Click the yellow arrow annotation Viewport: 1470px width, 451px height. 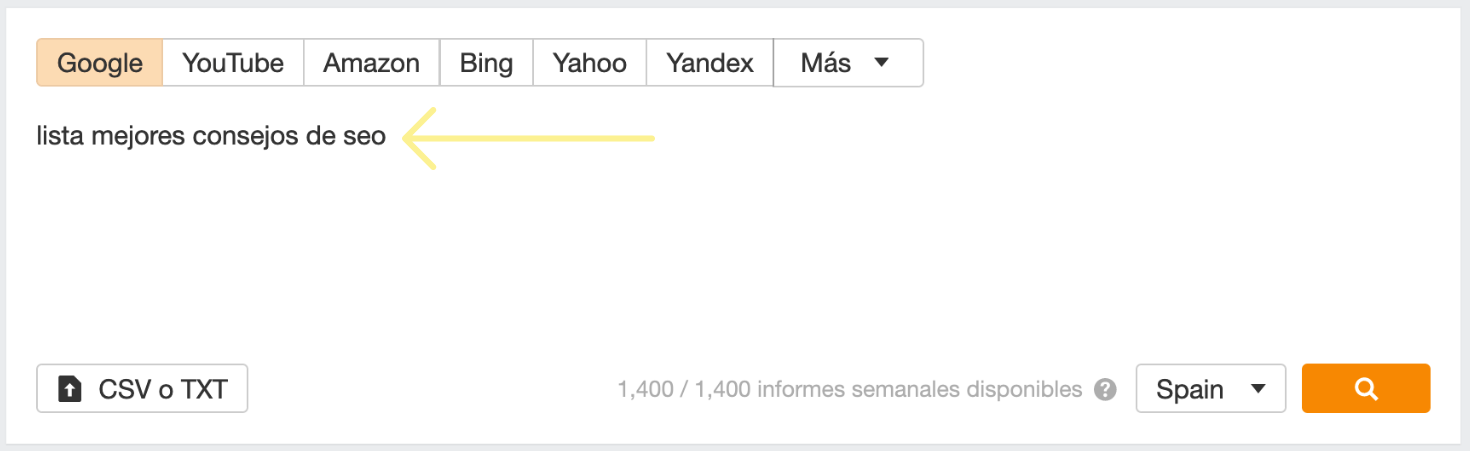pos(528,138)
